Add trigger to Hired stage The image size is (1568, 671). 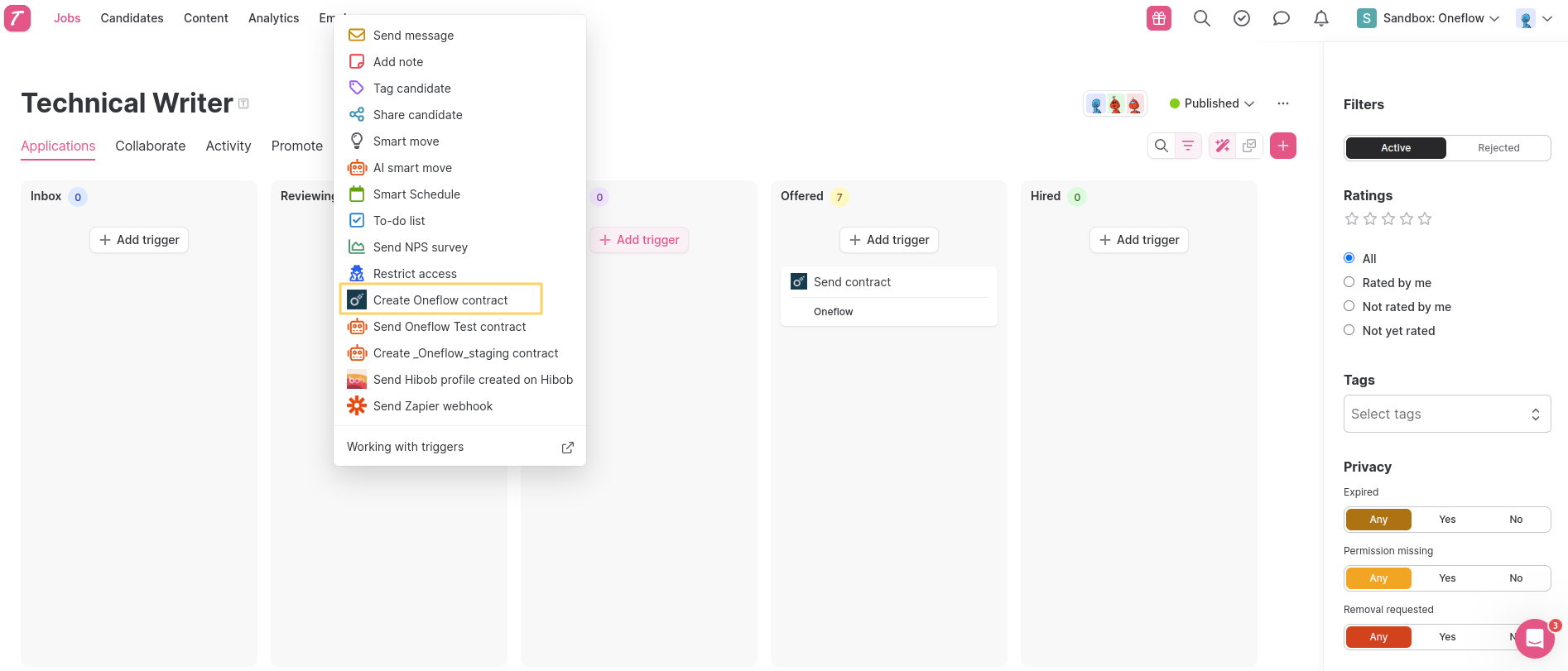point(1139,240)
